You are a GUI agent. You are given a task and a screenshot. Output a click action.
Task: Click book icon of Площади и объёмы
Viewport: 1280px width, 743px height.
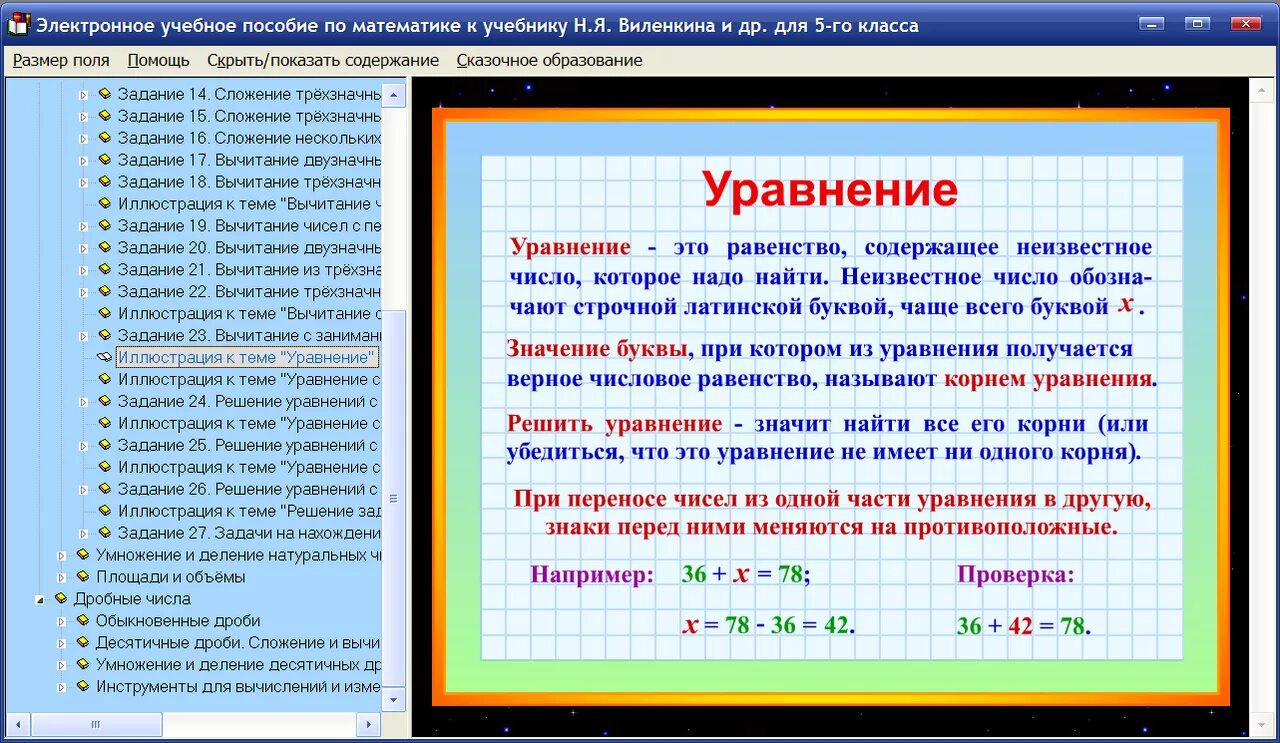pos(82,577)
